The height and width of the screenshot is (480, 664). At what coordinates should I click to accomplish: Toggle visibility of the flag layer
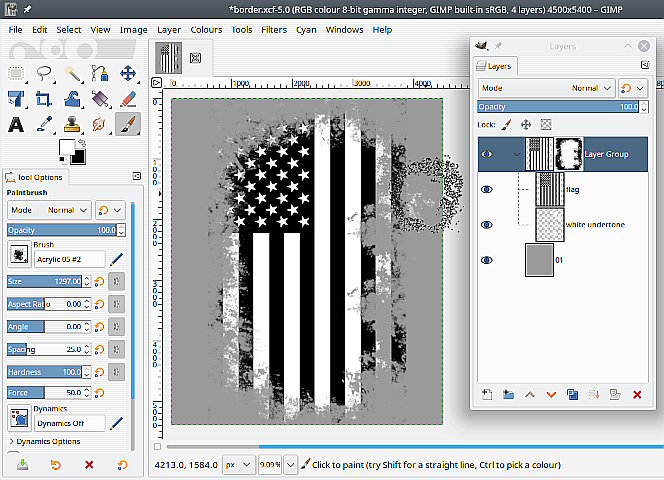(x=487, y=190)
